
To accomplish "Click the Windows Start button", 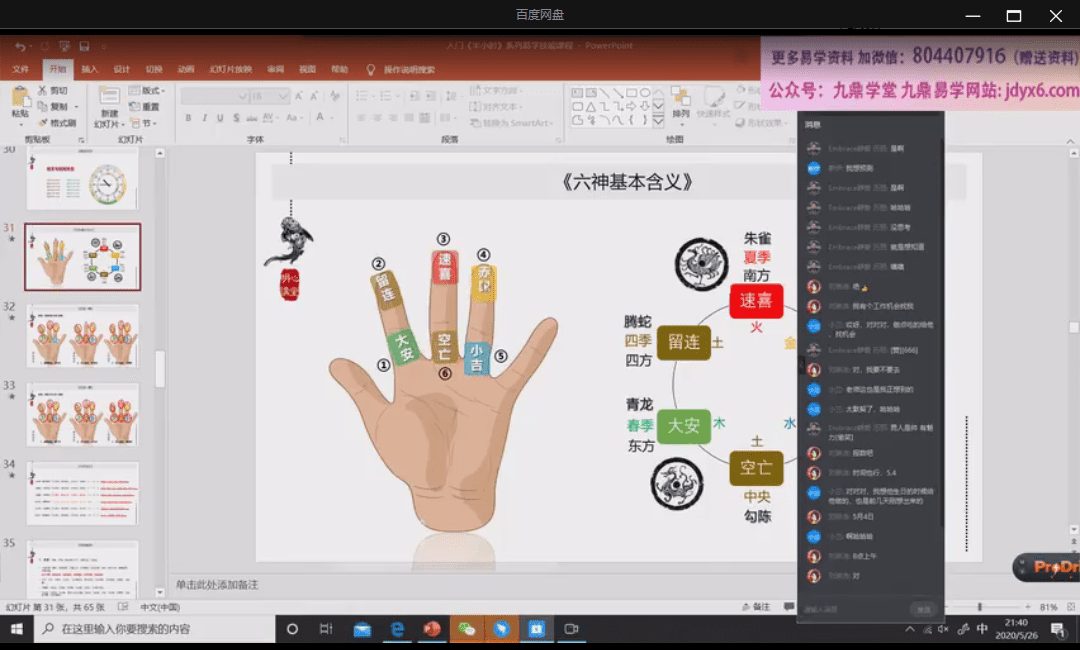I will coord(17,629).
